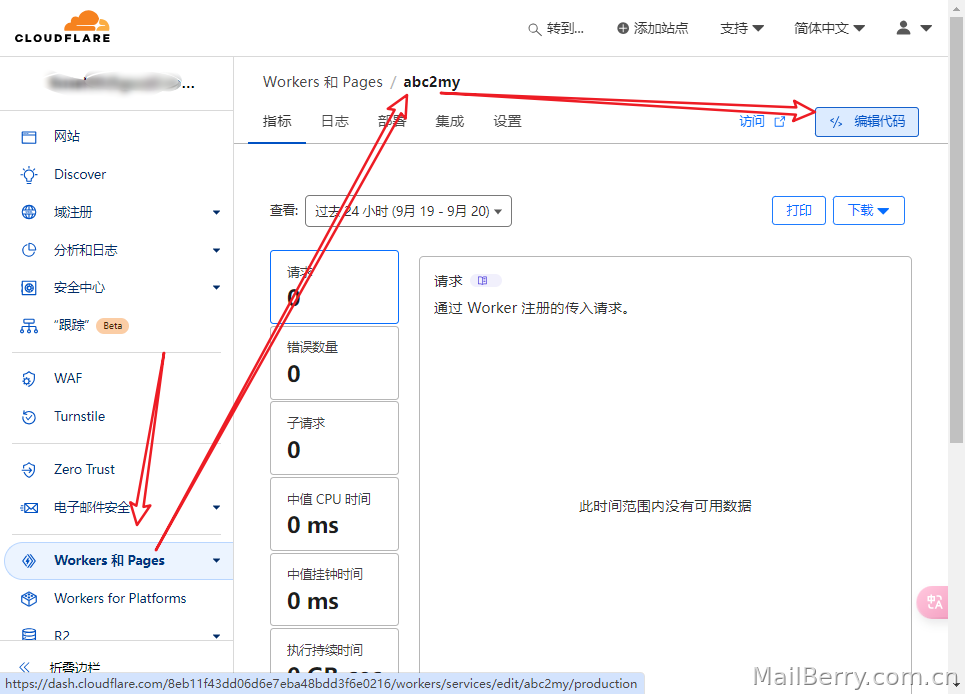Image resolution: width=965 pixels, height=694 pixels.
Task: Open the user account avatar icon
Action: click(x=903, y=28)
